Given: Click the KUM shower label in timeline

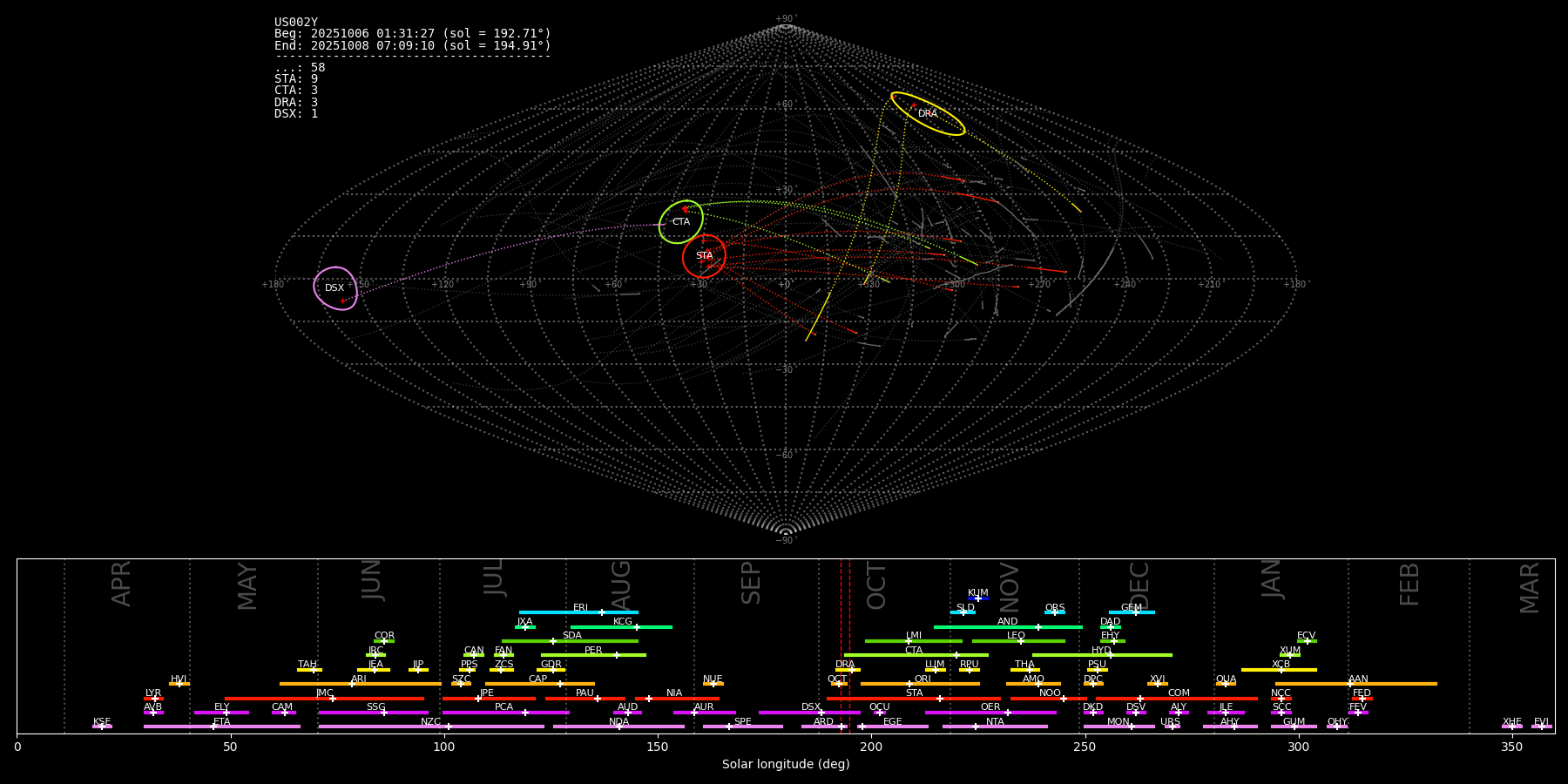Looking at the screenshot, I should pyautogui.click(x=978, y=593).
